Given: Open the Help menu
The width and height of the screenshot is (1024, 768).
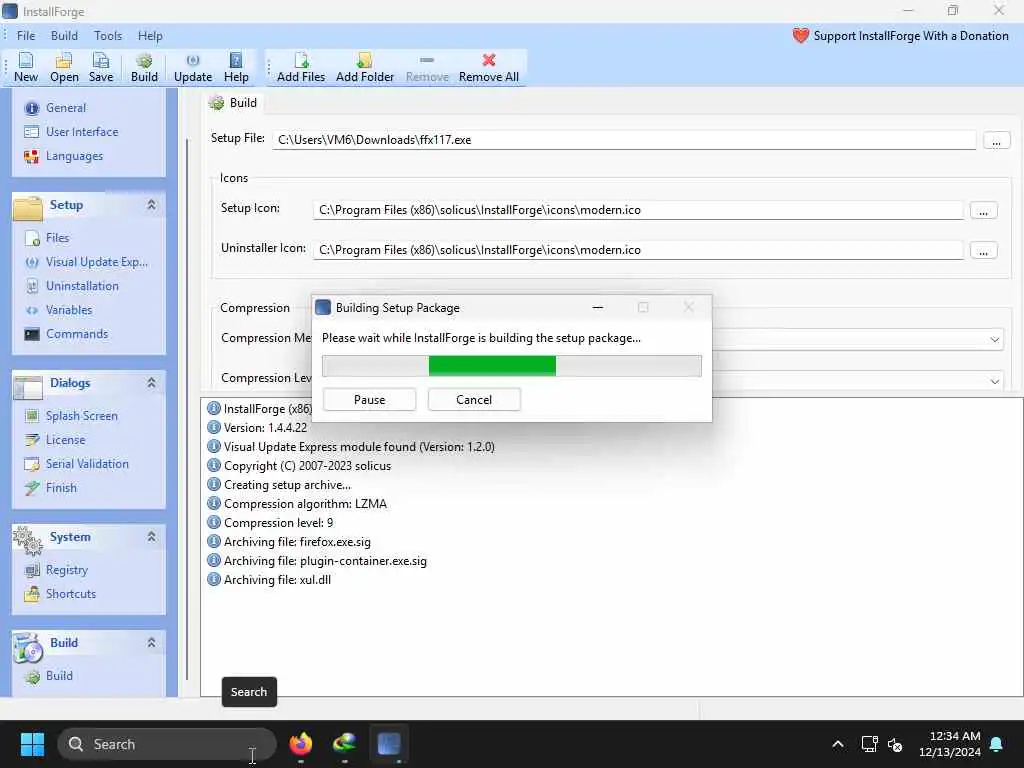Looking at the screenshot, I should point(150,36).
